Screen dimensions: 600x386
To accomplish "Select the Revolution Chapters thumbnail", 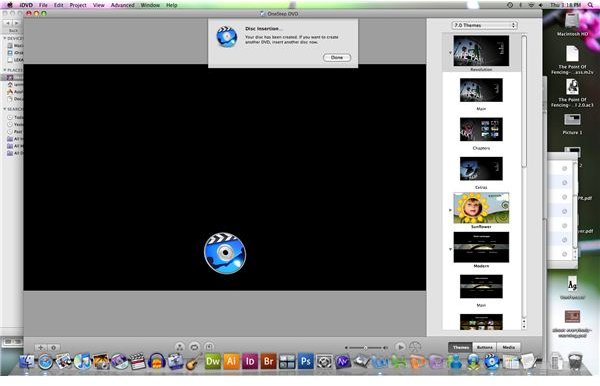I will (481, 129).
